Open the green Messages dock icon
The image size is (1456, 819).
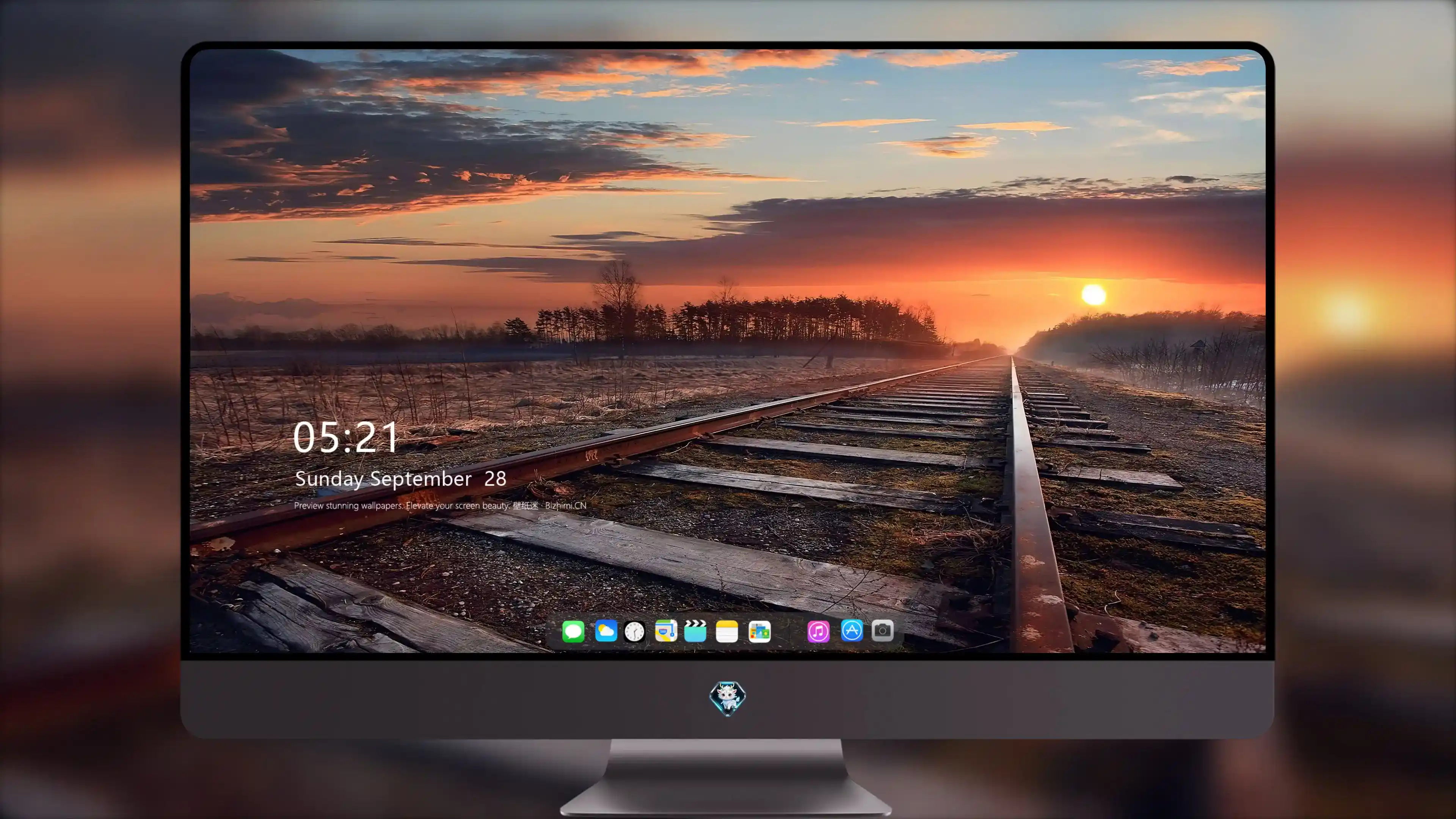[x=573, y=631]
